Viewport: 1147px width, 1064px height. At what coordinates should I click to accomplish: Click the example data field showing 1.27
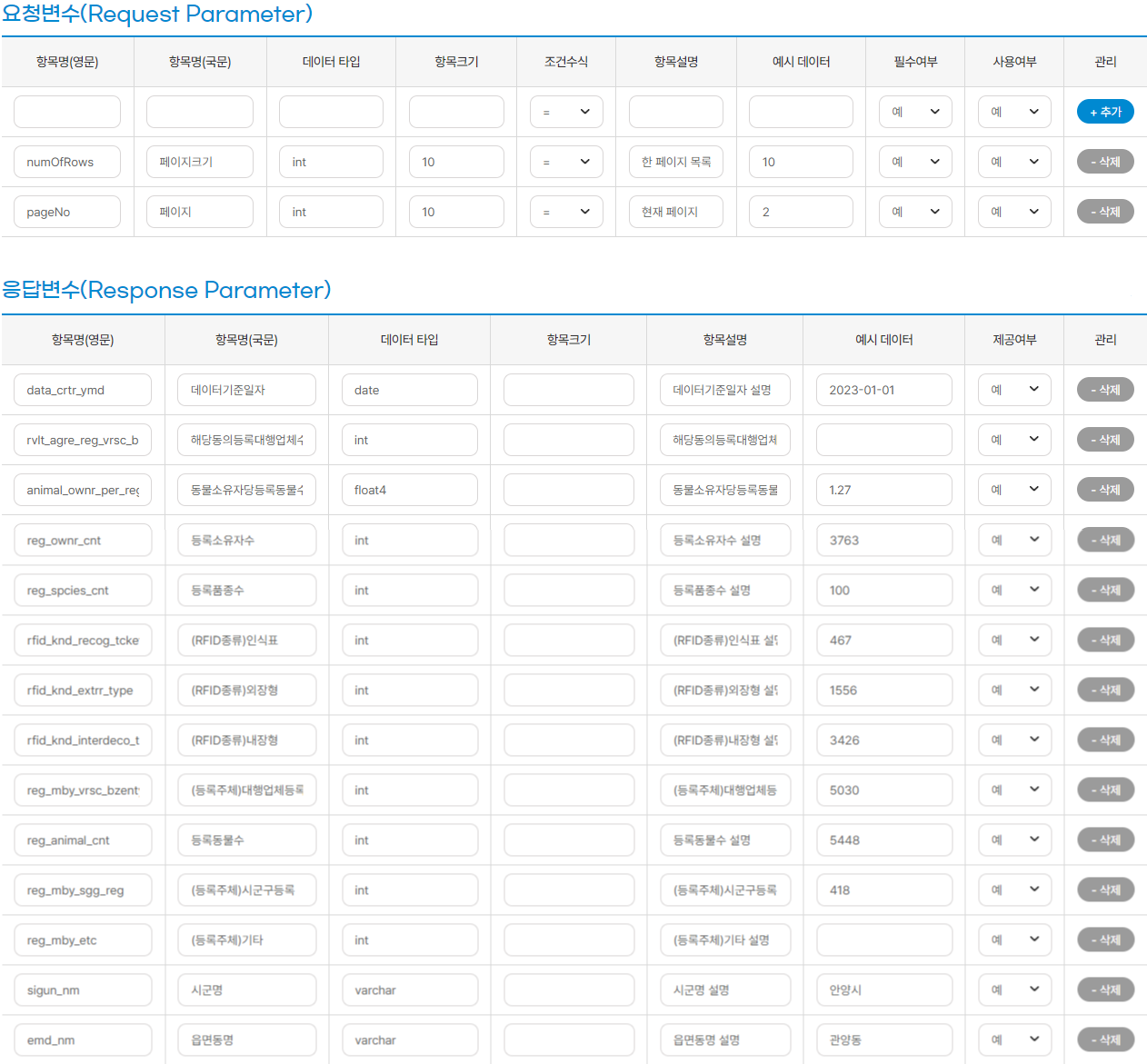coord(884,490)
